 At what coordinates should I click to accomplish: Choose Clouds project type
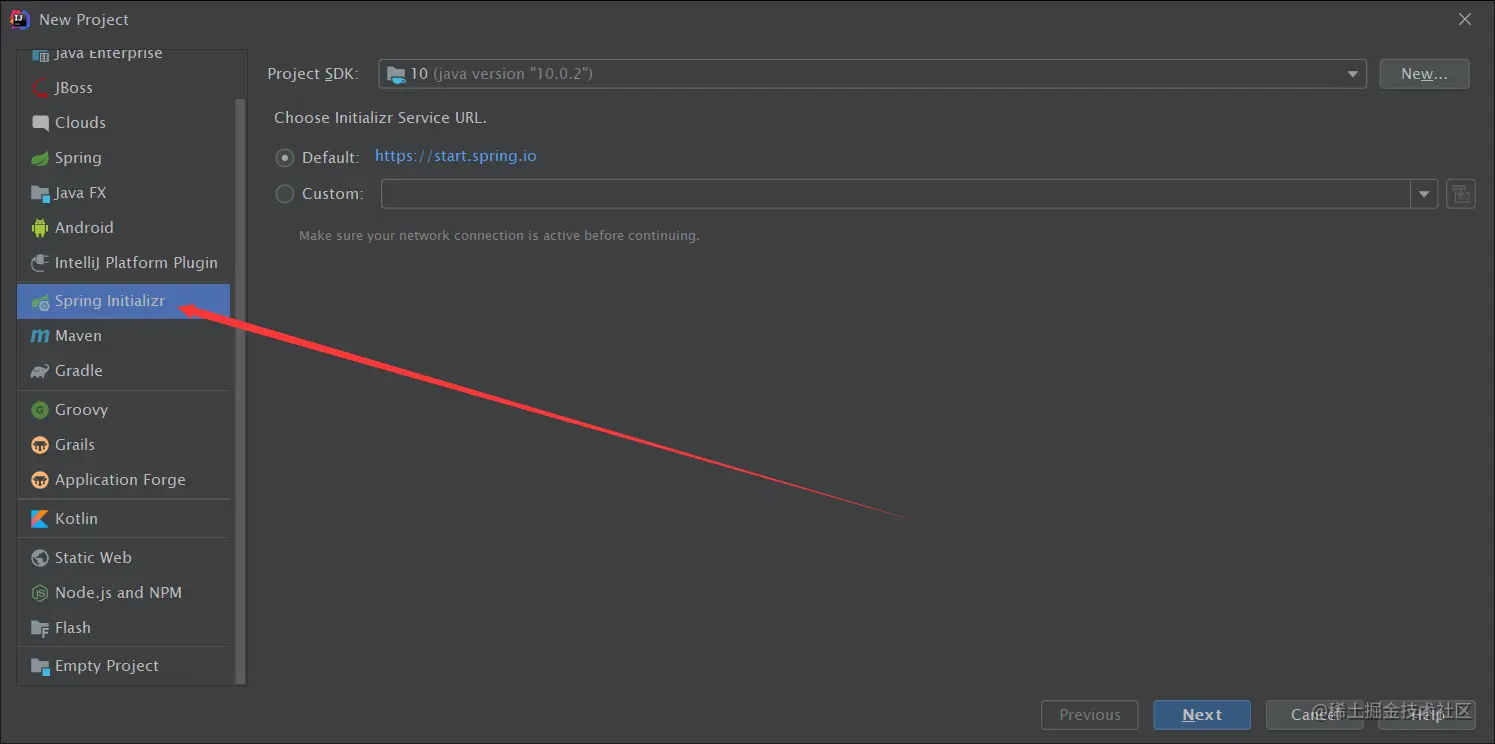tap(124, 123)
